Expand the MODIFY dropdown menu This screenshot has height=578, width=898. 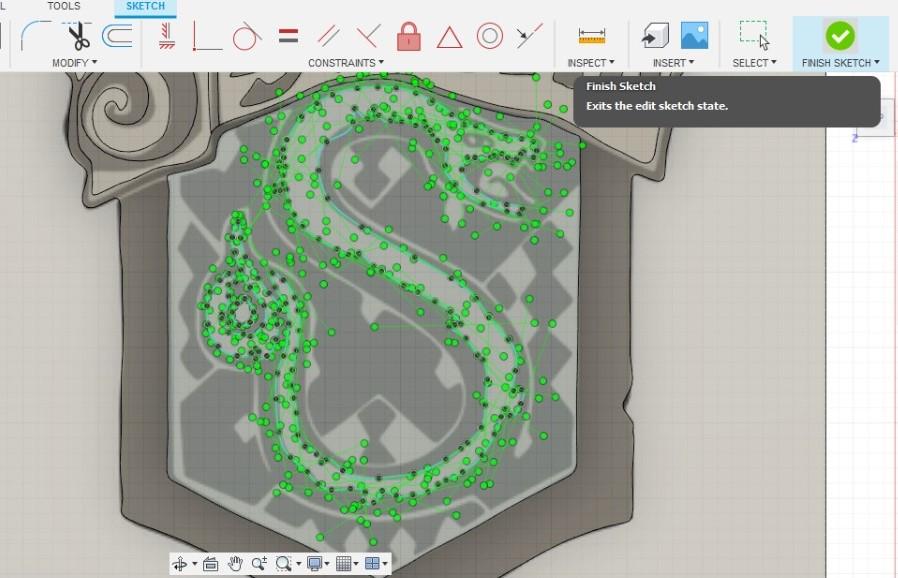tap(74, 63)
